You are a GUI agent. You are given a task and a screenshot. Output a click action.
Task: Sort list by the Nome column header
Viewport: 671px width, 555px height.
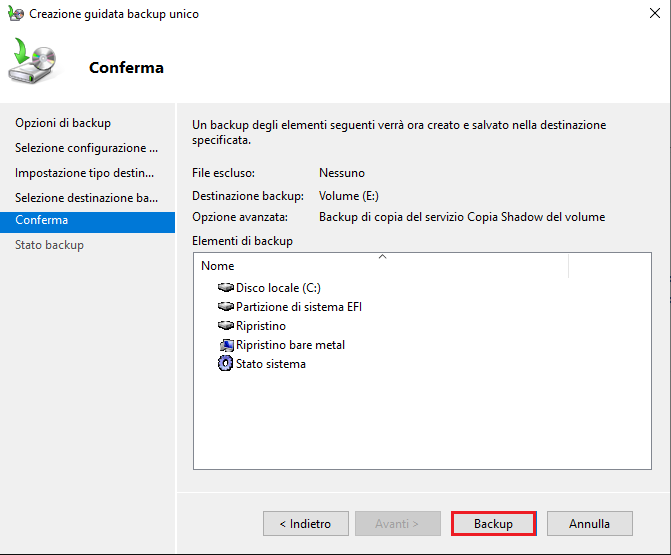218,266
